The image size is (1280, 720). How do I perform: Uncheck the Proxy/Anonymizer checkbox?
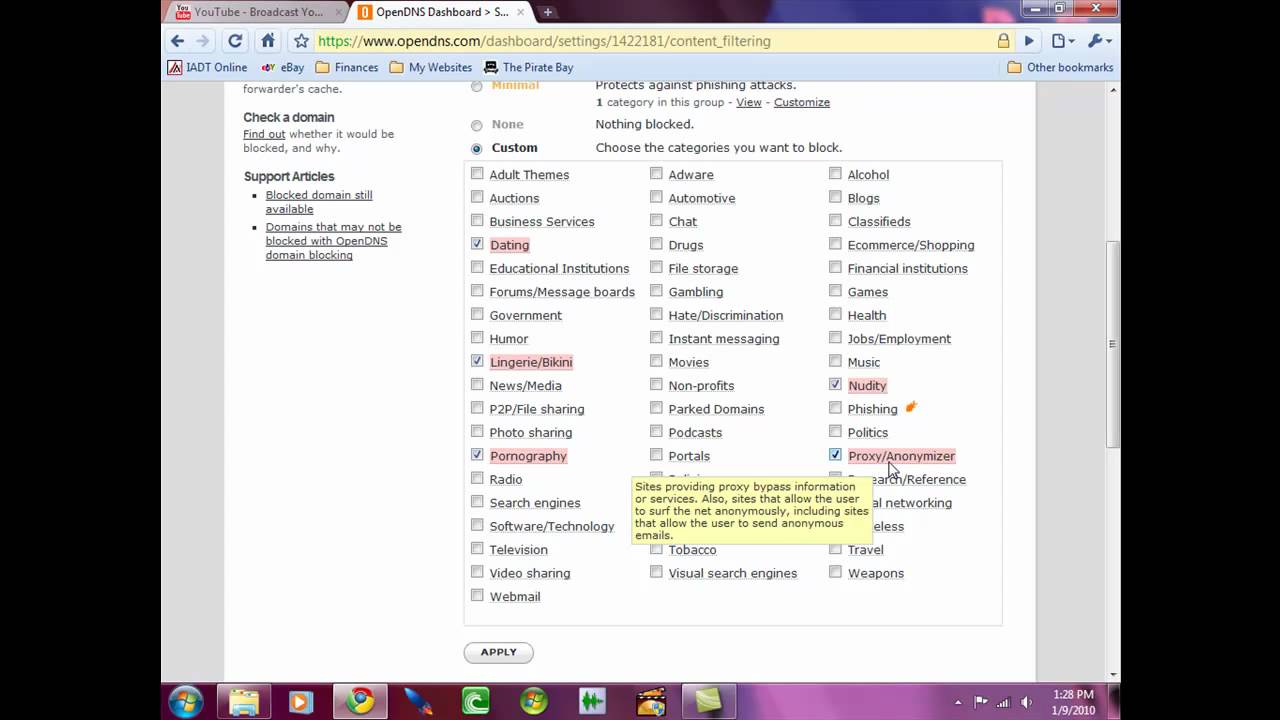[x=835, y=455]
